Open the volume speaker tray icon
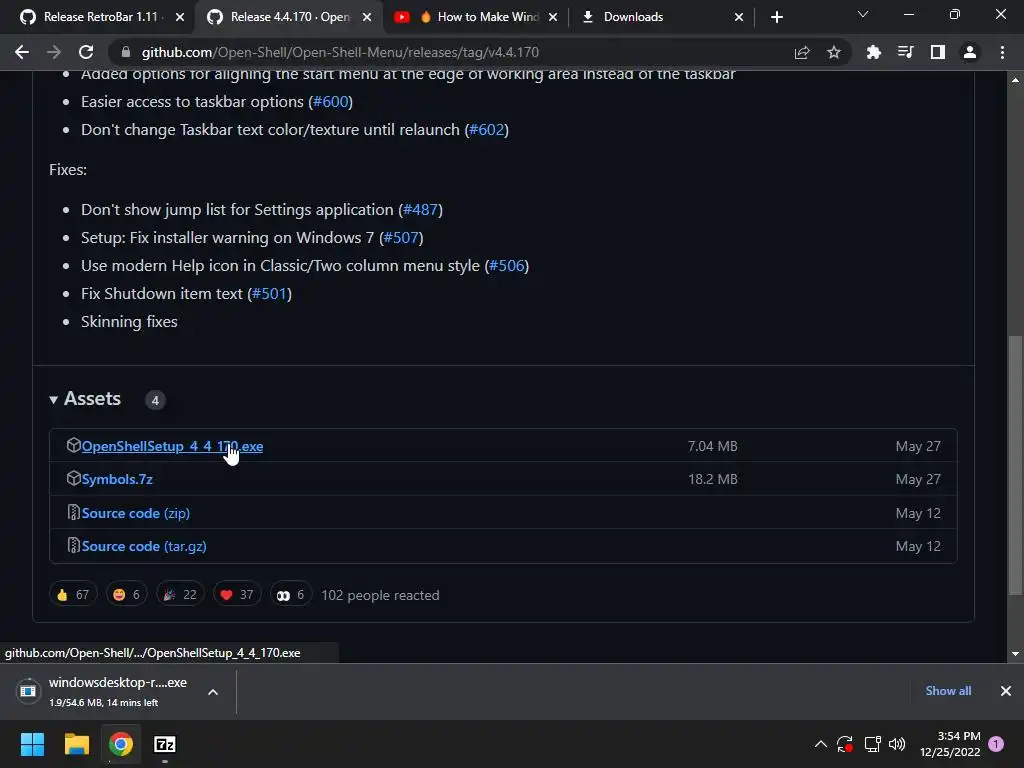 pyautogui.click(x=897, y=744)
